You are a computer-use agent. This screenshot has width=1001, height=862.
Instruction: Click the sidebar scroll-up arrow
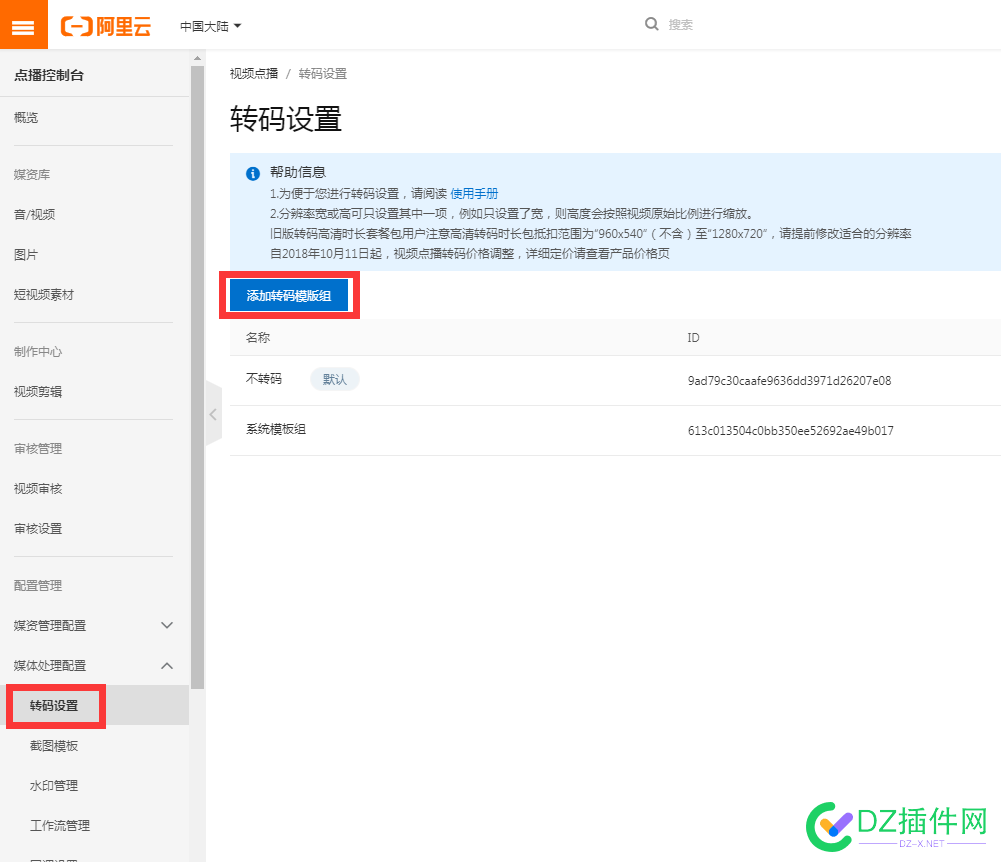click(x=197, y=58)
